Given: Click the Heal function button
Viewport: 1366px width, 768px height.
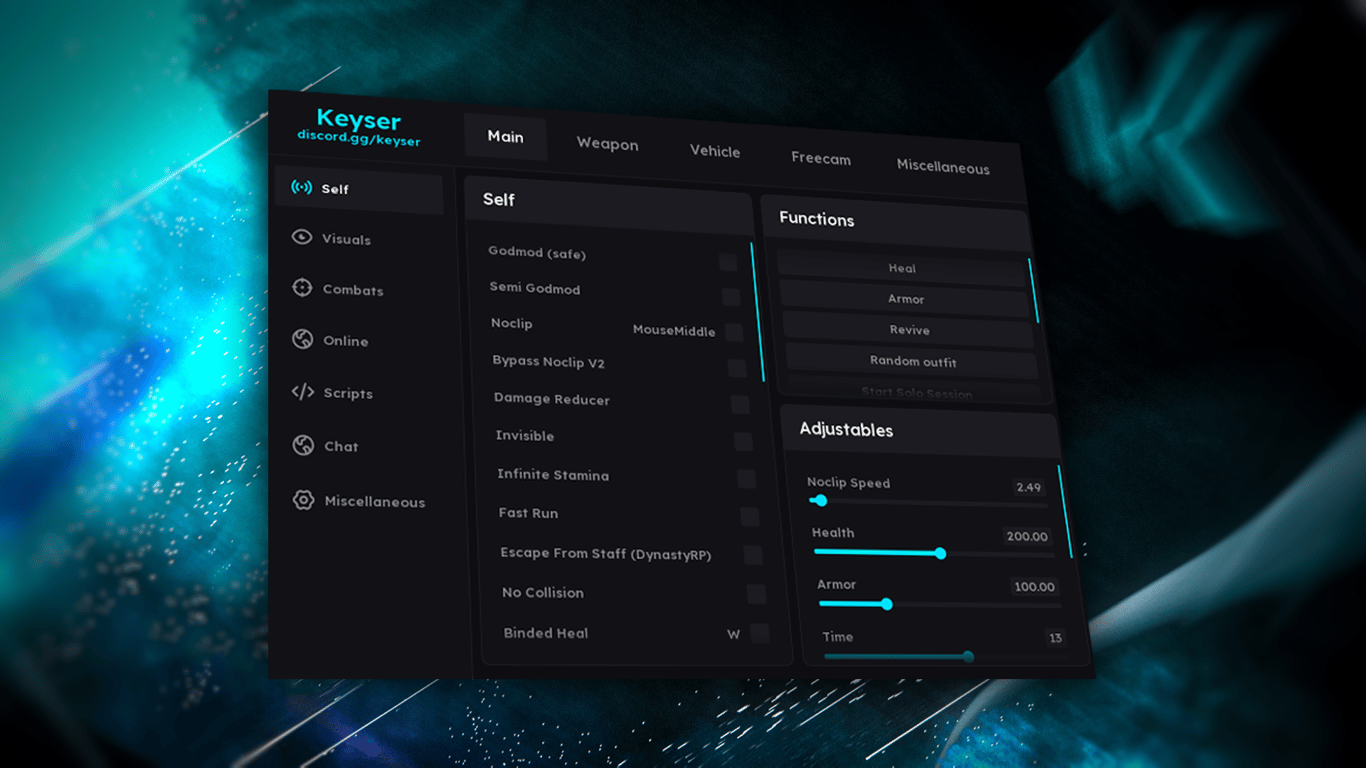Looking at the screenshot, I should pyautogui.click(x=902, y=268).
